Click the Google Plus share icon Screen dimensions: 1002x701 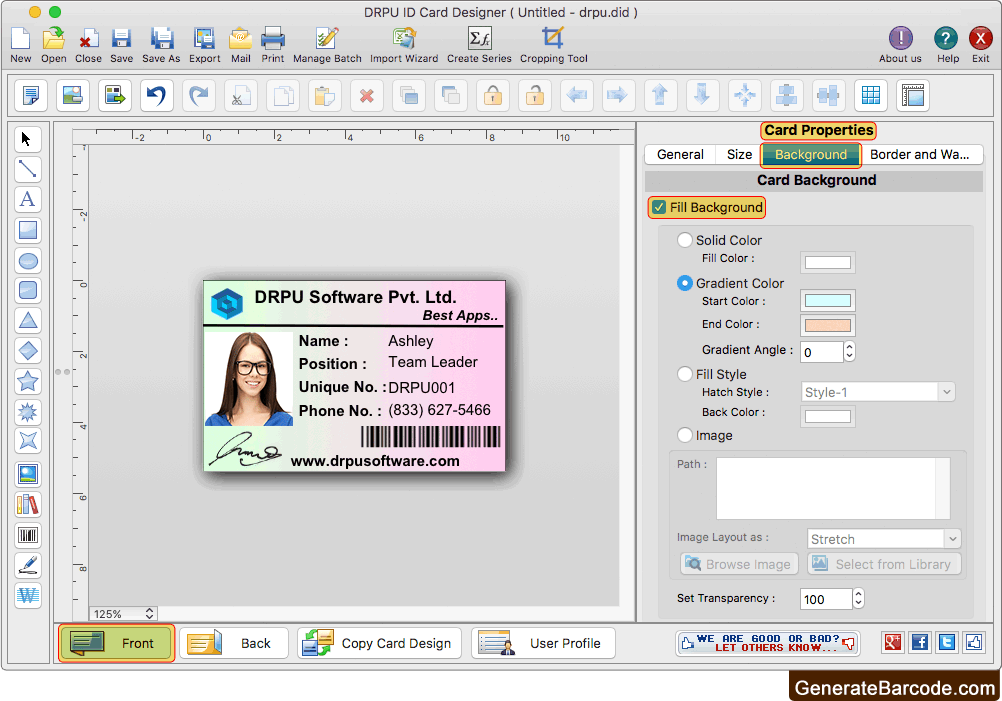point(893,642)
